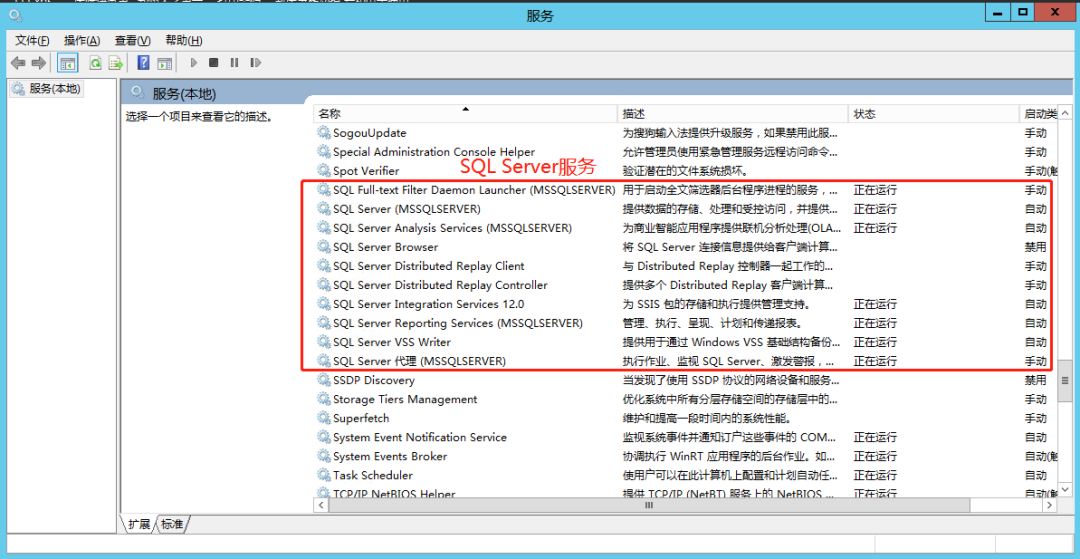Switch to the 扩展 tab
Image resolution: width=1080 pixels, height=559 pixels.
coord(139,524)
